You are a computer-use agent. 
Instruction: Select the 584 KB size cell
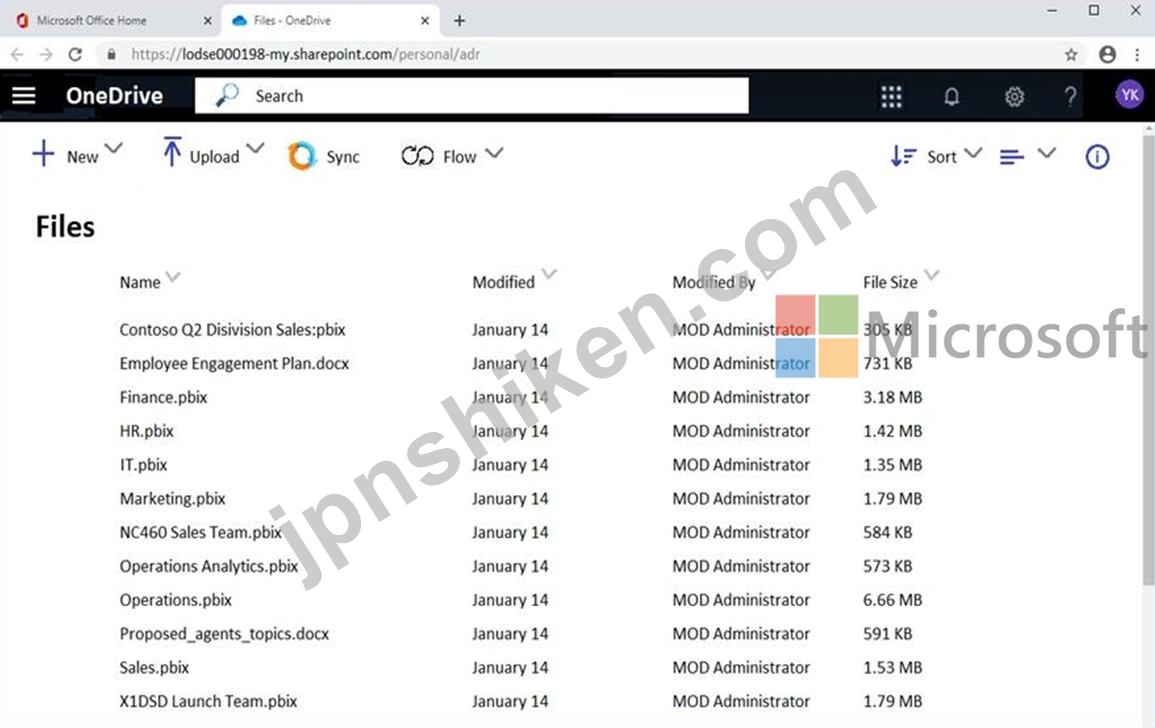(888, 532)
